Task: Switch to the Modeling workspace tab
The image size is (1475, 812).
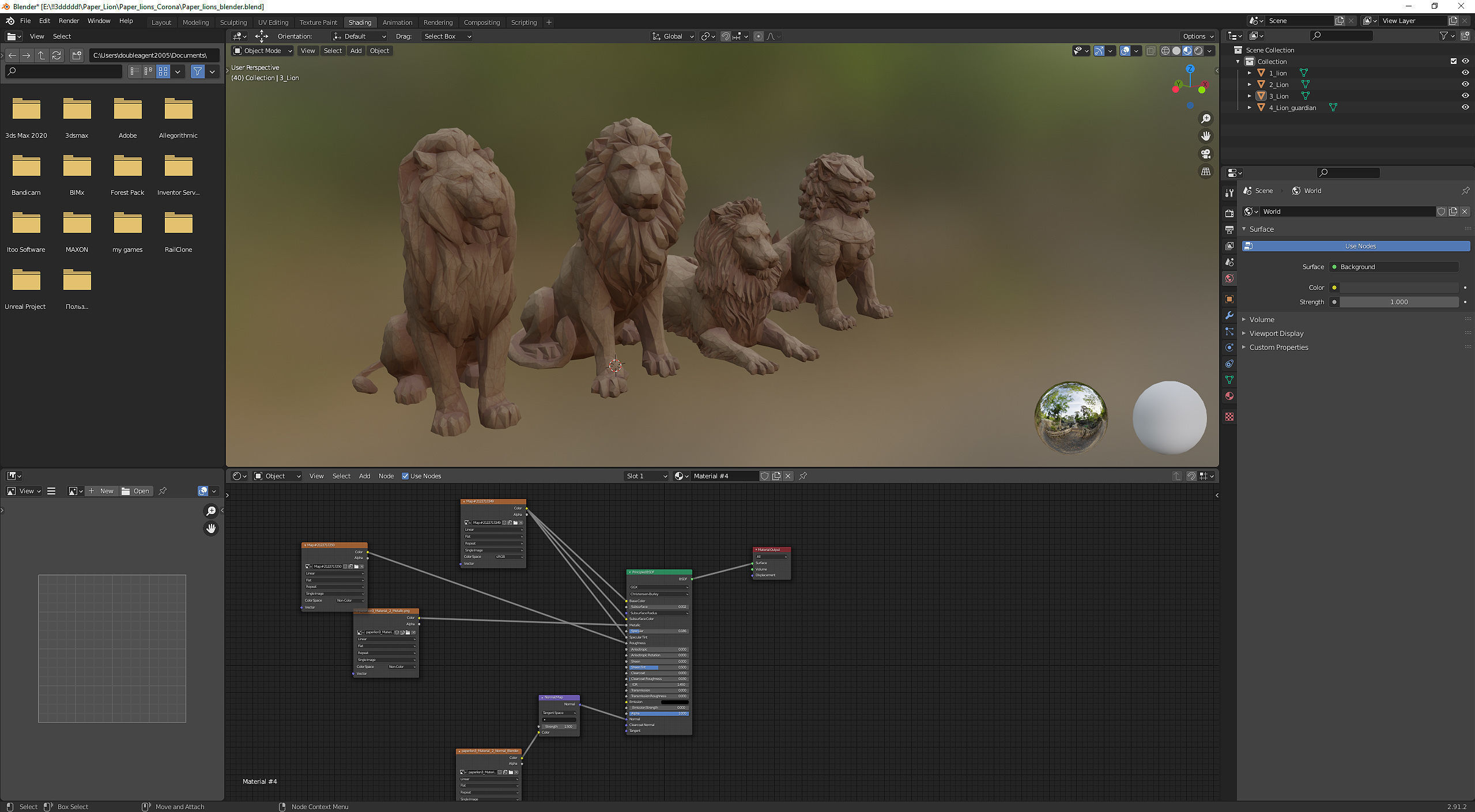Action: click(x=195, y=22)
